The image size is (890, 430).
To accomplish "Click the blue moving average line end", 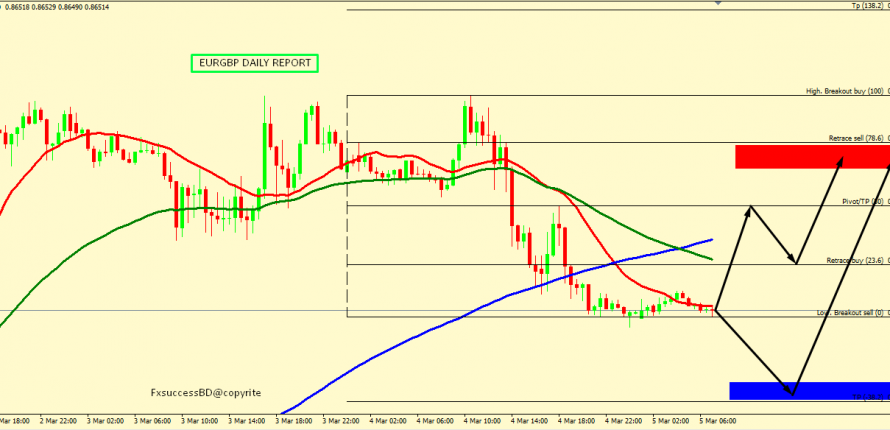I will click(x=710, y=240).
